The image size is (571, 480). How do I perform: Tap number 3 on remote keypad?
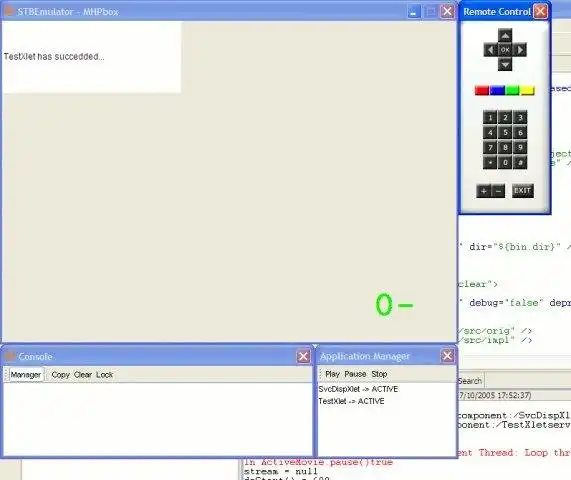(x=520, y=118)
